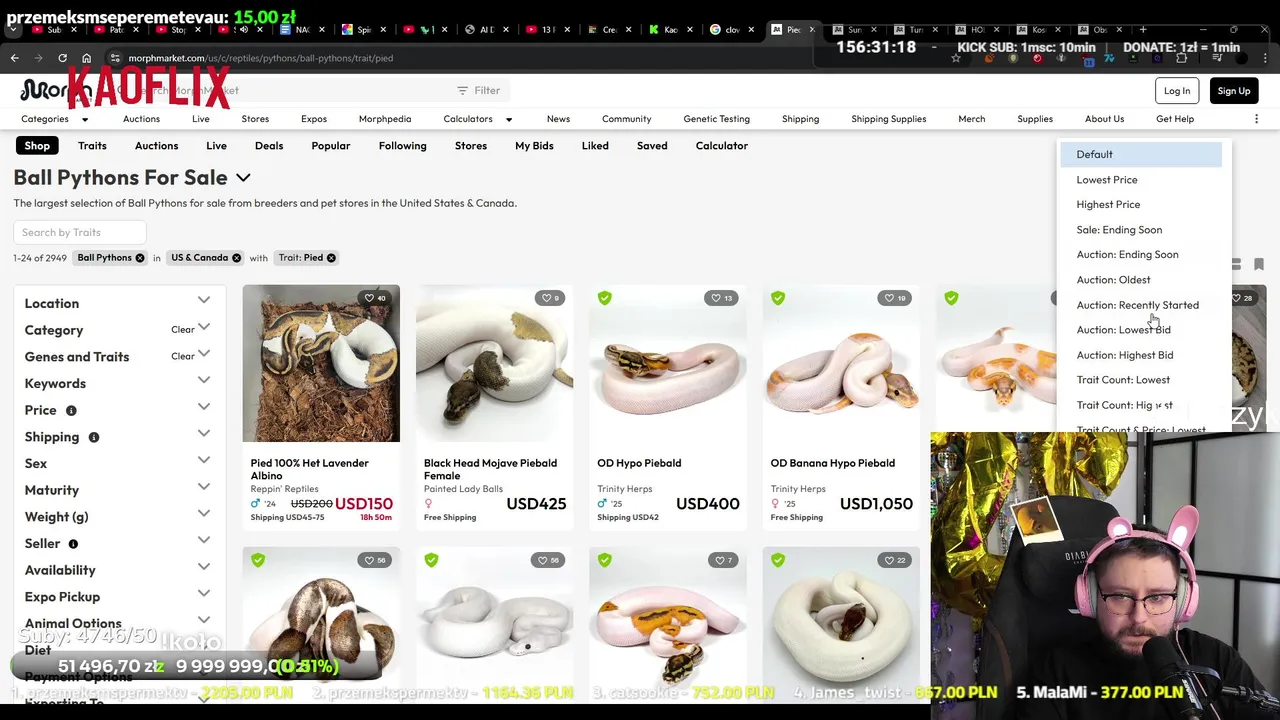Click the Sign Up button
Viewport: 1280px width, 720px height.
1234,91
